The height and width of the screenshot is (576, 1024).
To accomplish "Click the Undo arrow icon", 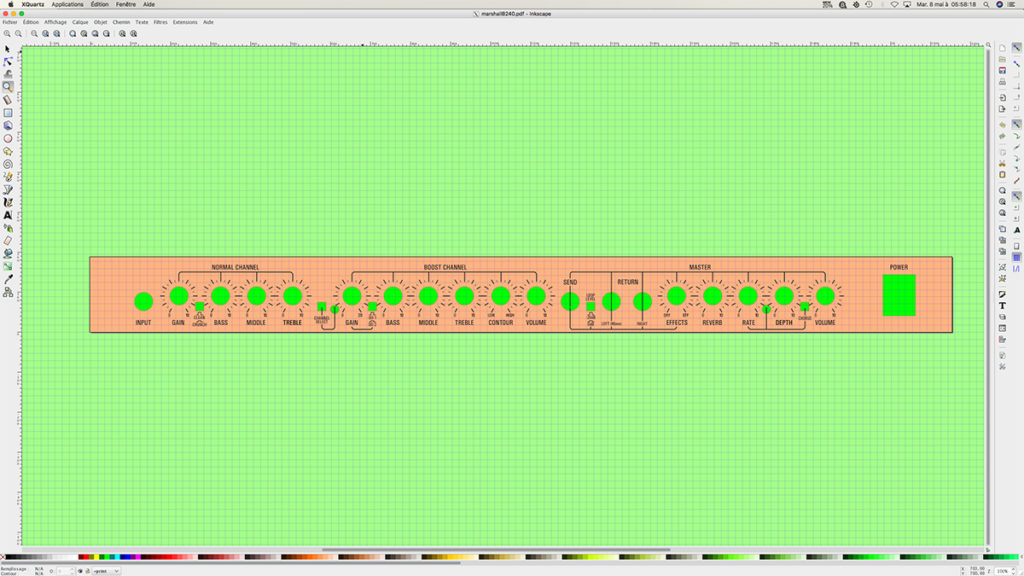I will coord(1002,125).
